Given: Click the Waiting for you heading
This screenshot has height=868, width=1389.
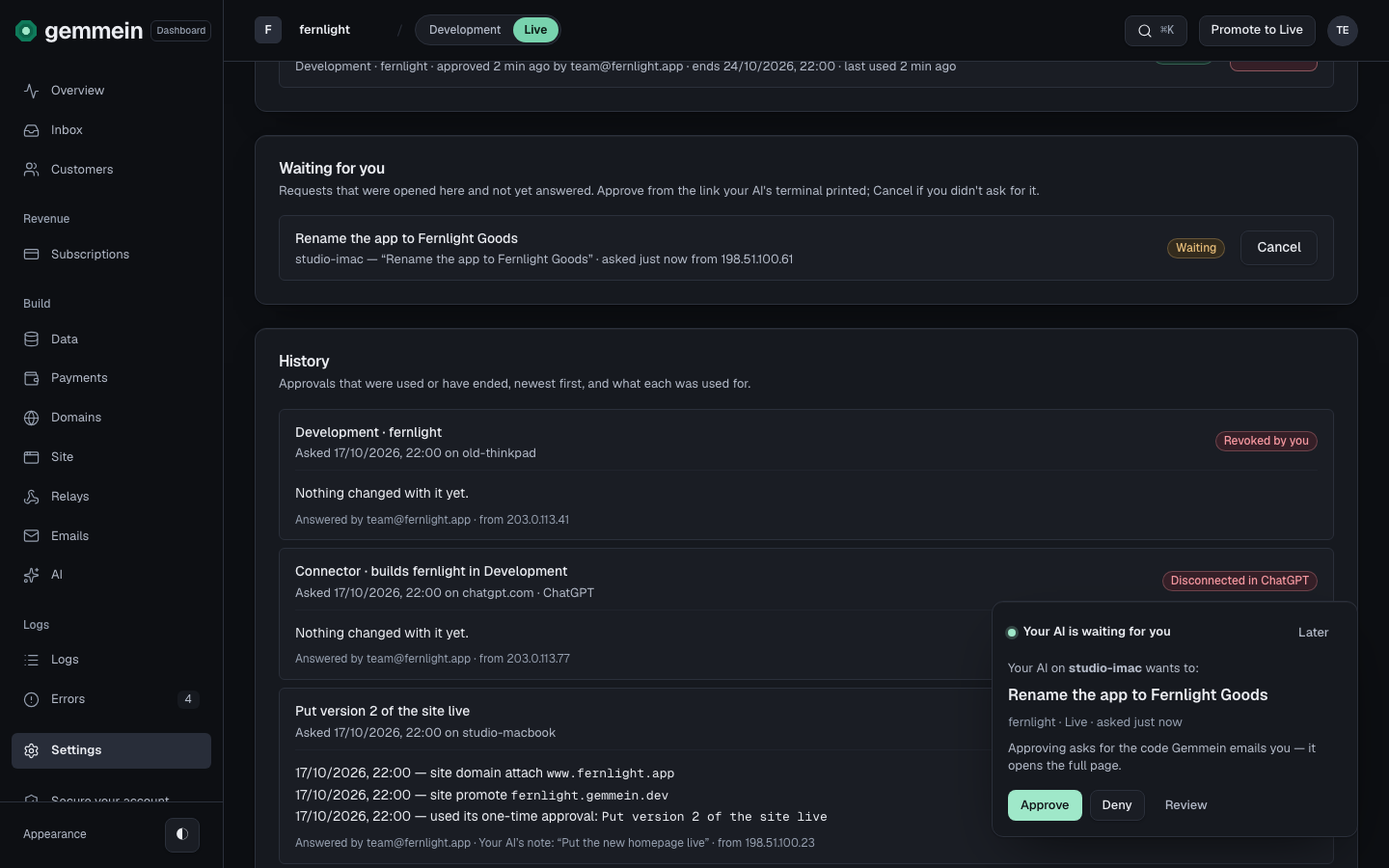Looking at the screenshot, I should 332,168.
